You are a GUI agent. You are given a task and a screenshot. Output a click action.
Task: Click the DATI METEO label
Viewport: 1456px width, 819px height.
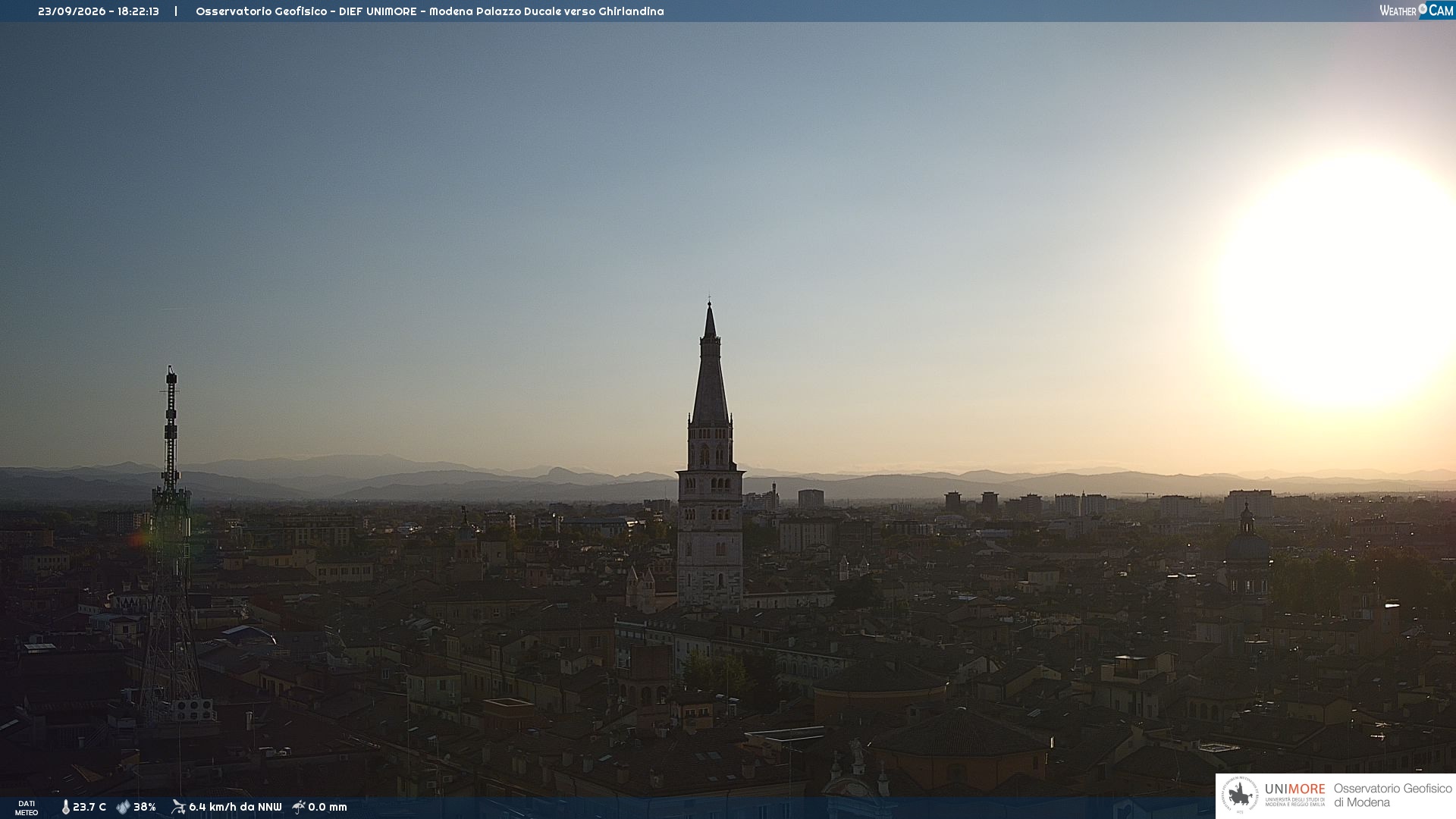click(x=27, y=808)
